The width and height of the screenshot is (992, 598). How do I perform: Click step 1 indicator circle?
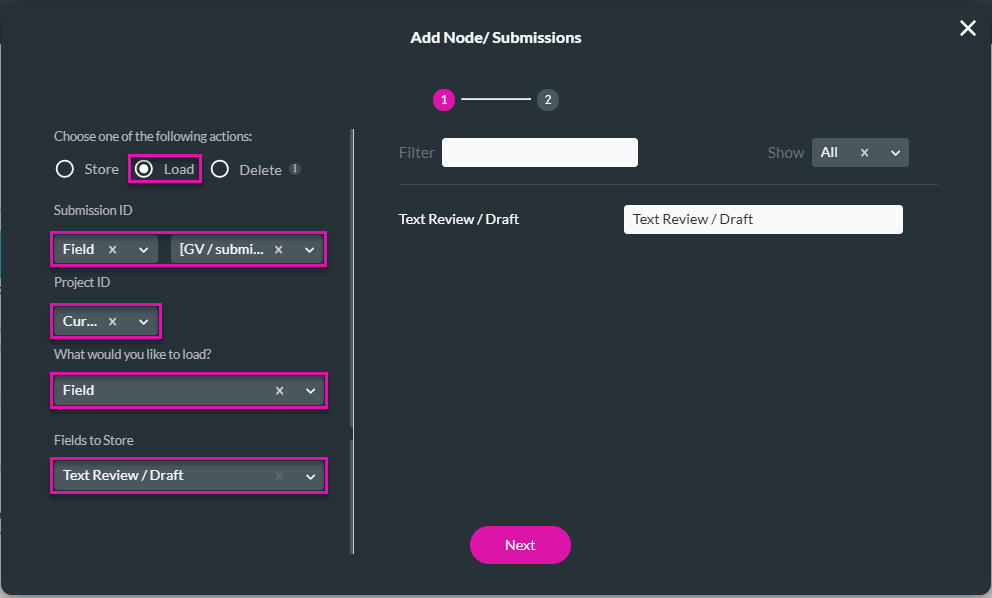tap(443, 100)
